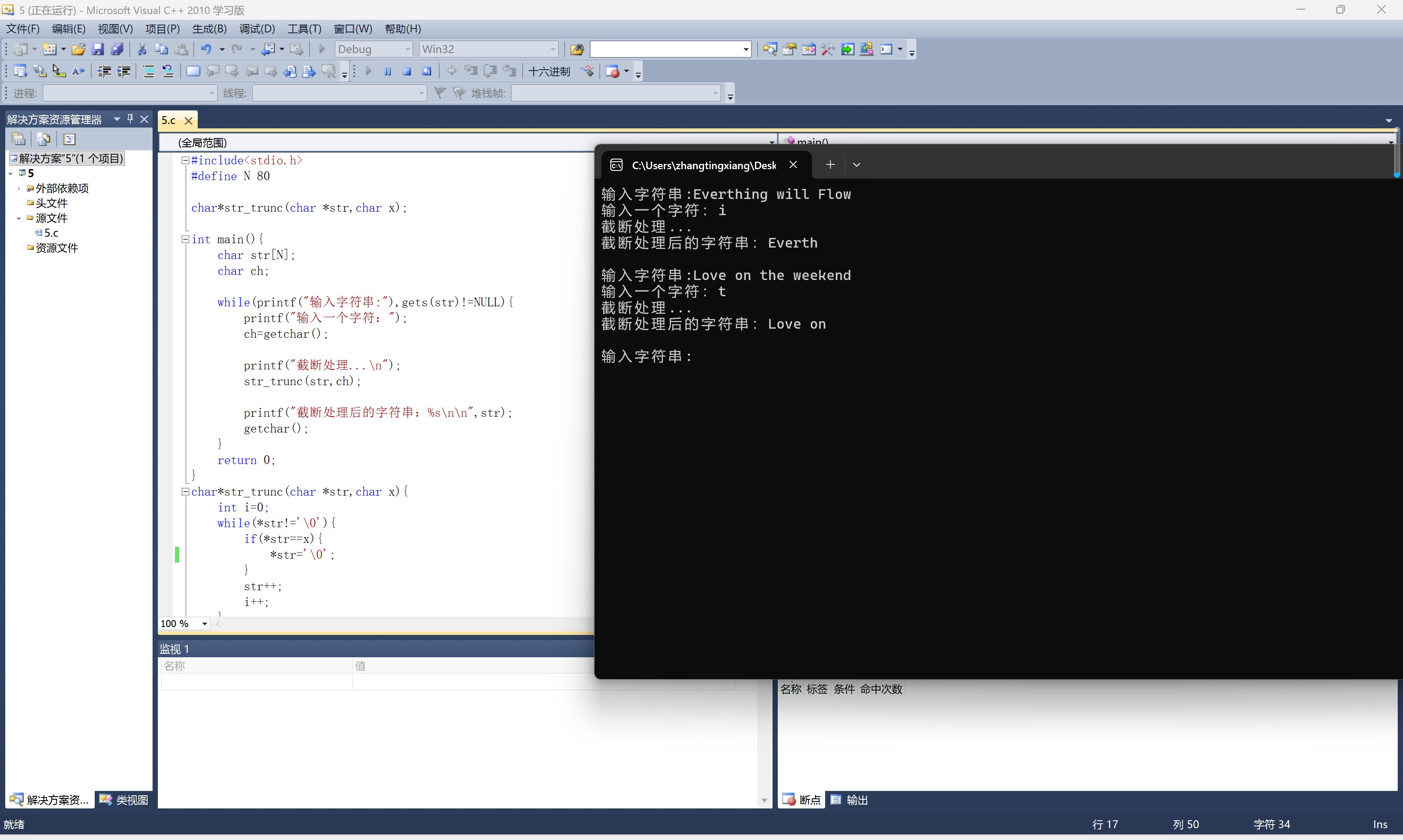
Task: Select 5.c file in Solution Explorer
Action: point(51,233)
